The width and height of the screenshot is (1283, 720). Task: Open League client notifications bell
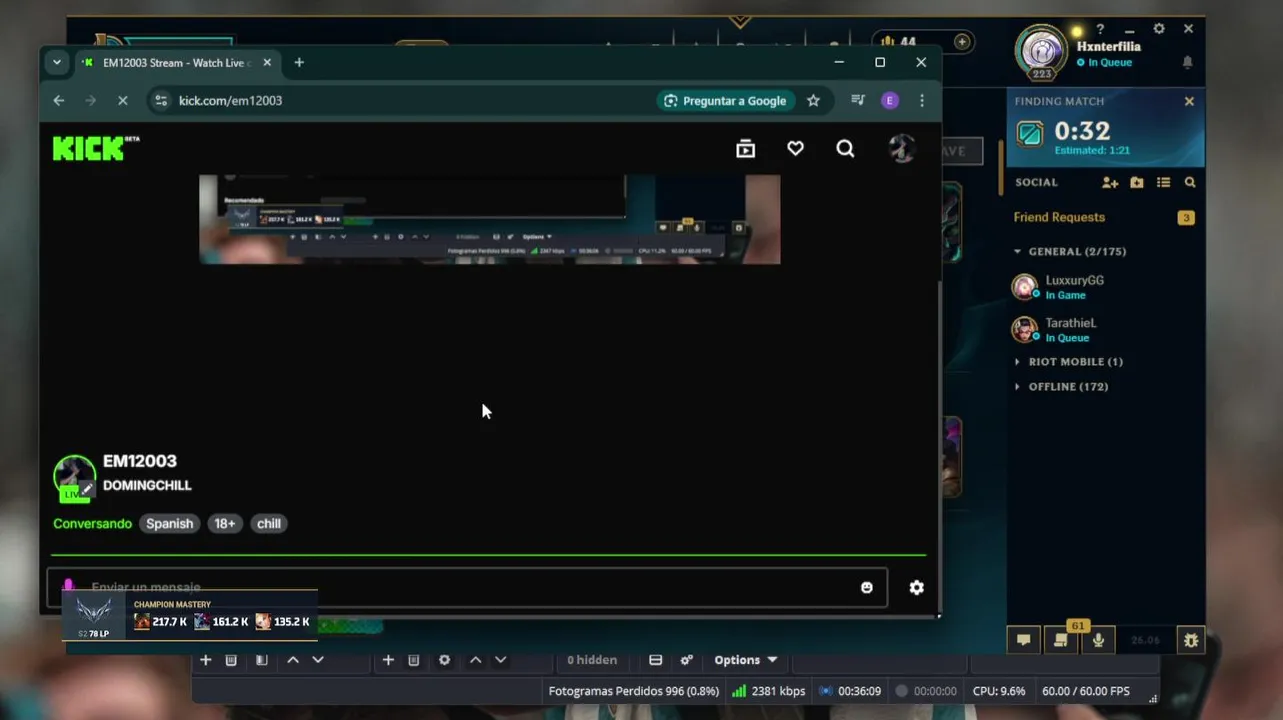(1188, 62)
